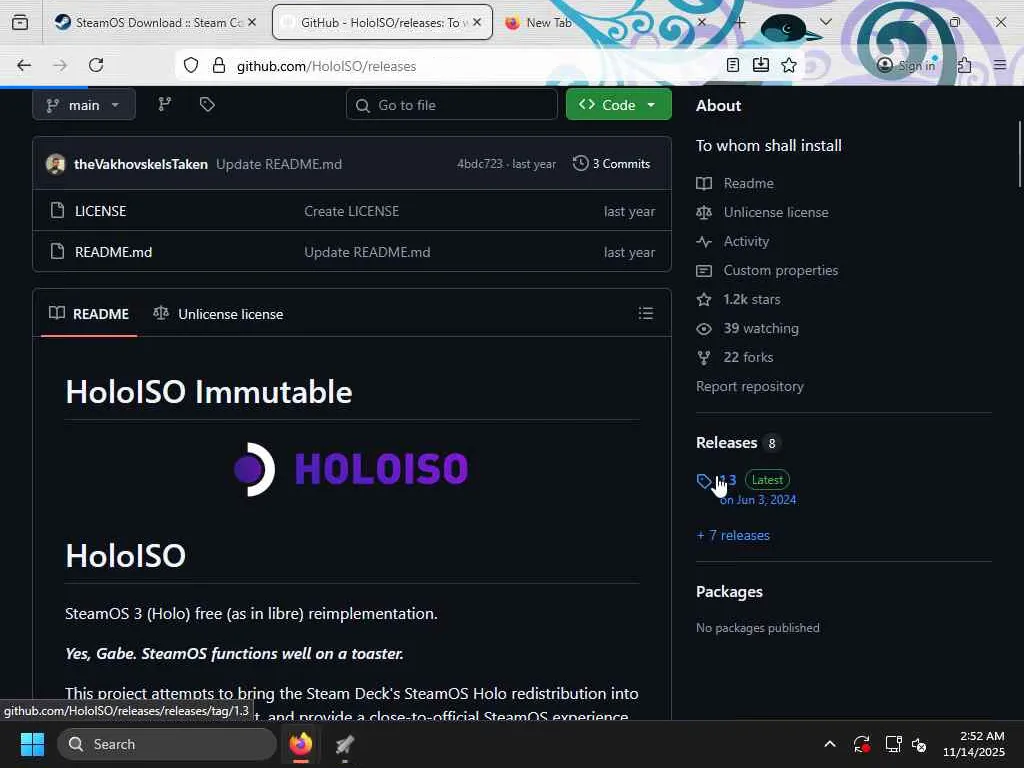The image size is (1024, 768).
Task: Close the SteamOS Download tab
Action: [252, 22]
